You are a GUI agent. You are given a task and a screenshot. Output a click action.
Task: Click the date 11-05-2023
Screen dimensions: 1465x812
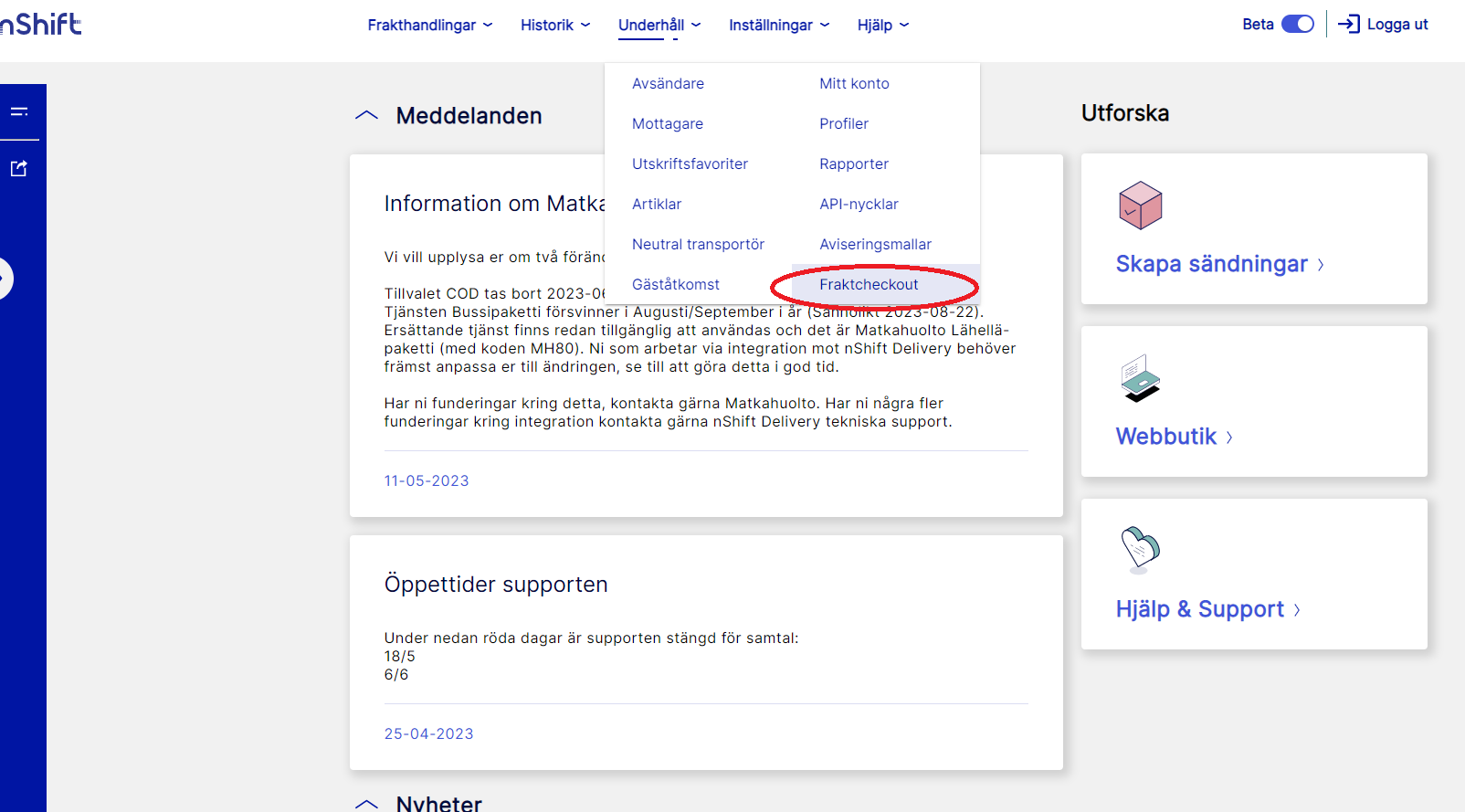427,480
